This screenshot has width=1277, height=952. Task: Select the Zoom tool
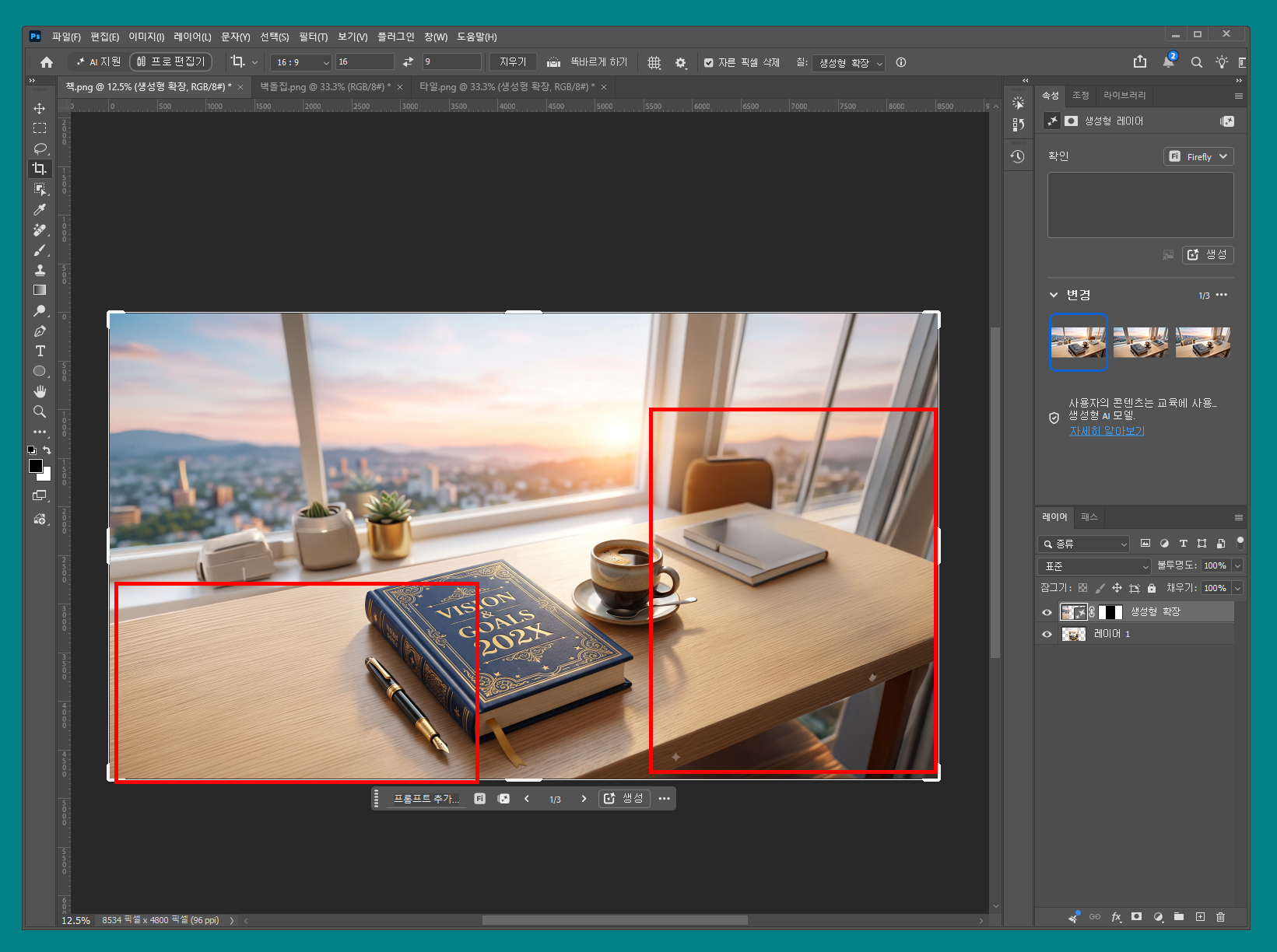point(40,411)
